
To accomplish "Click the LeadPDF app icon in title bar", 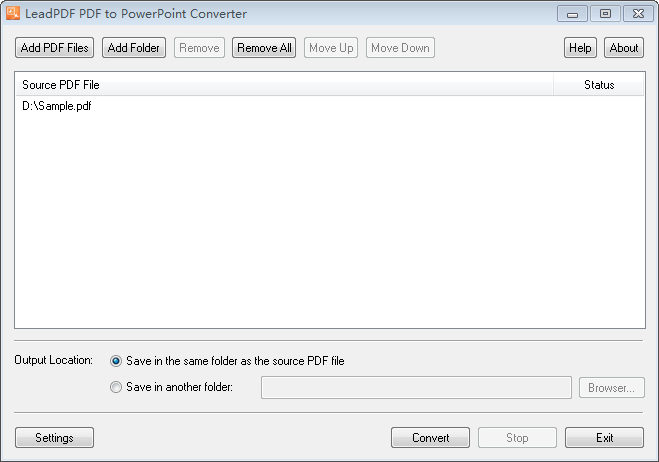I will tap(13, 14).
